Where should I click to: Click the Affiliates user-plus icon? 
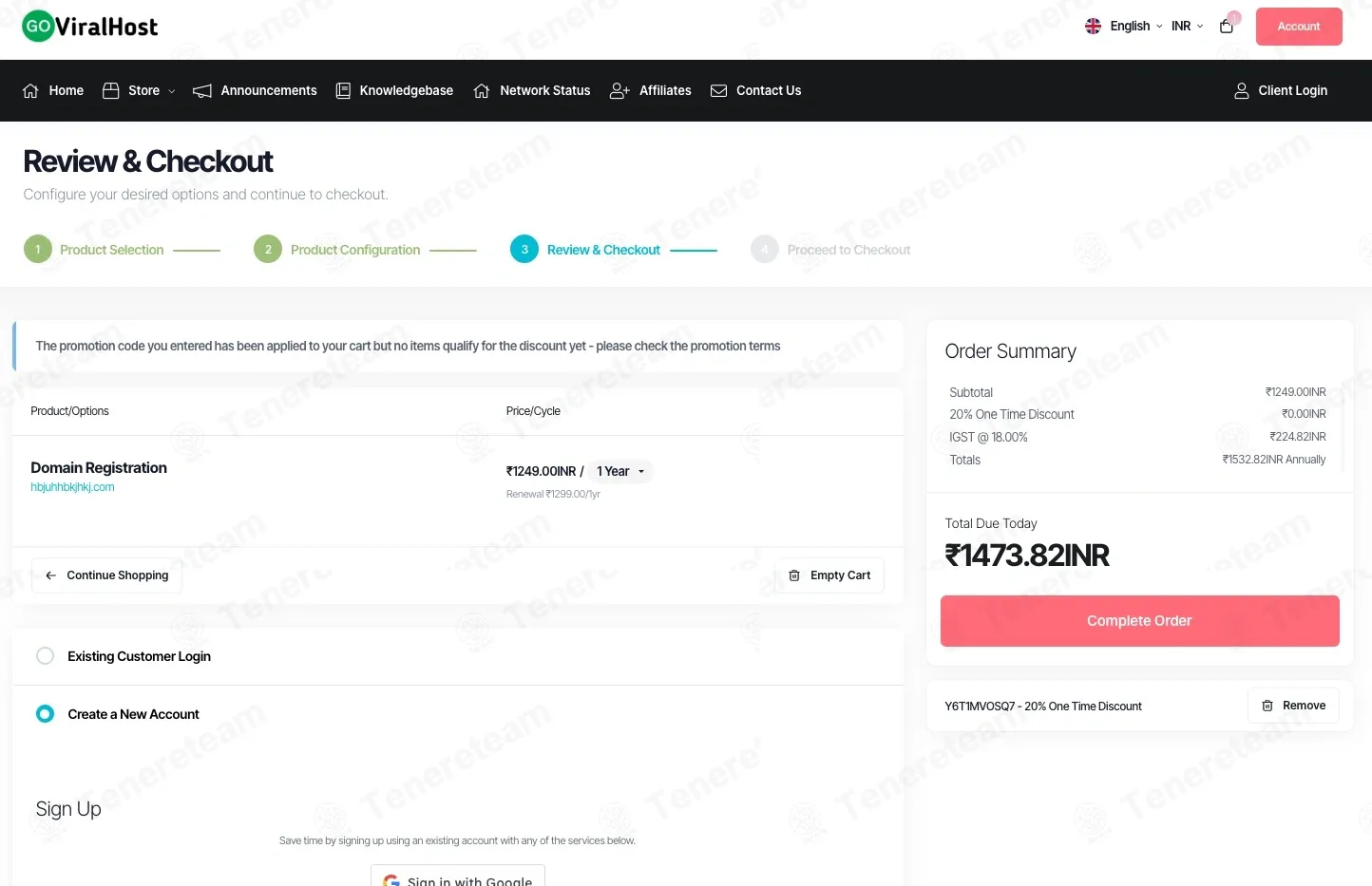[x=619, y=90]
